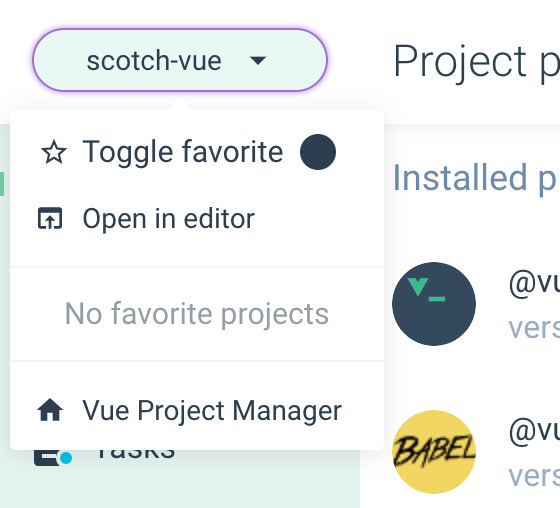The image size is (560, 508).
Task: Open the scotch-vue project dropdown
Action: tap(180, 60)
